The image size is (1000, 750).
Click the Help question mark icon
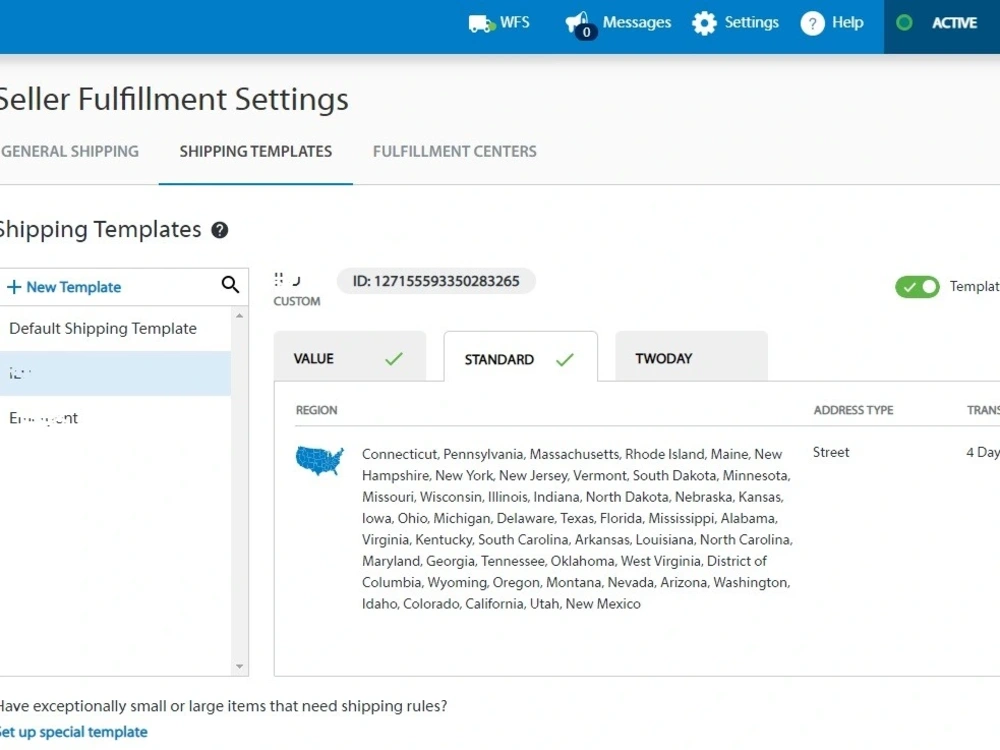pos(812,24)
